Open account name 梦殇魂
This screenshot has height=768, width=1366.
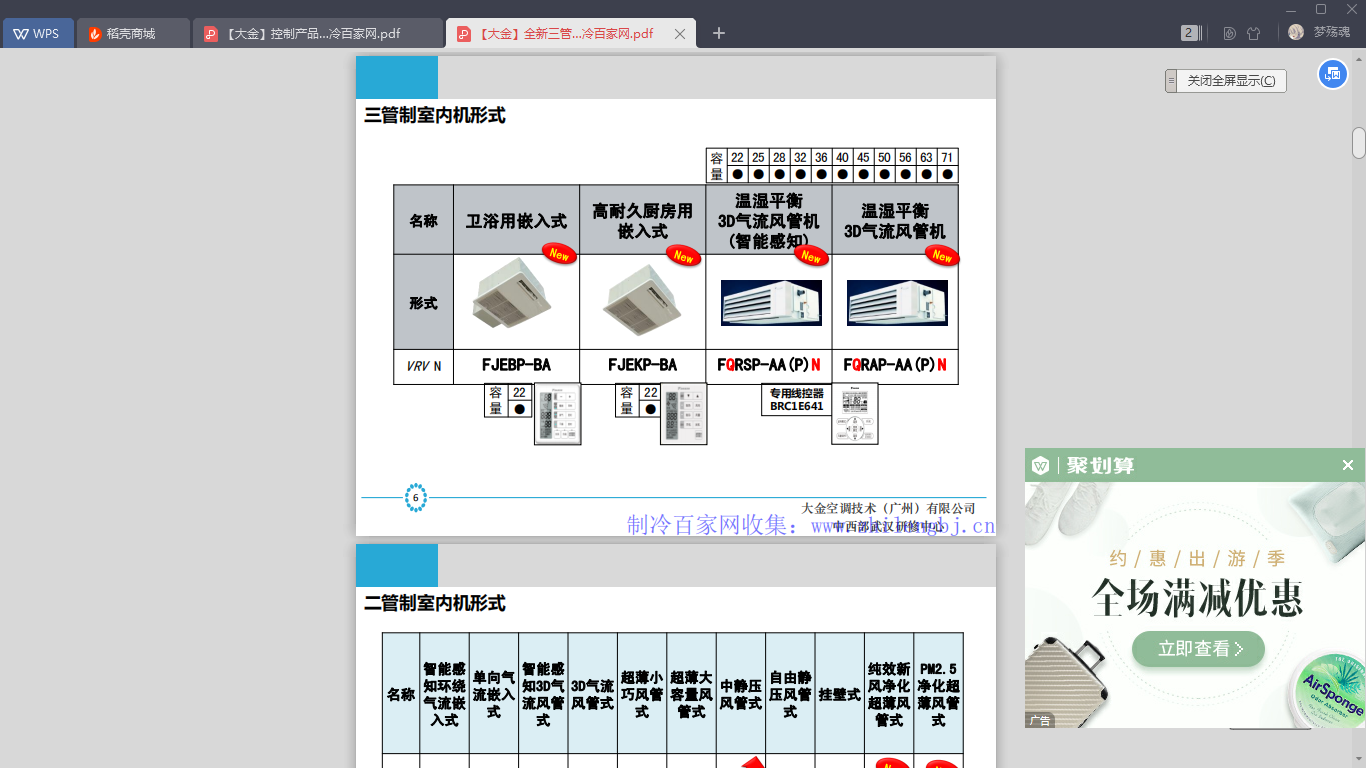1331,33
